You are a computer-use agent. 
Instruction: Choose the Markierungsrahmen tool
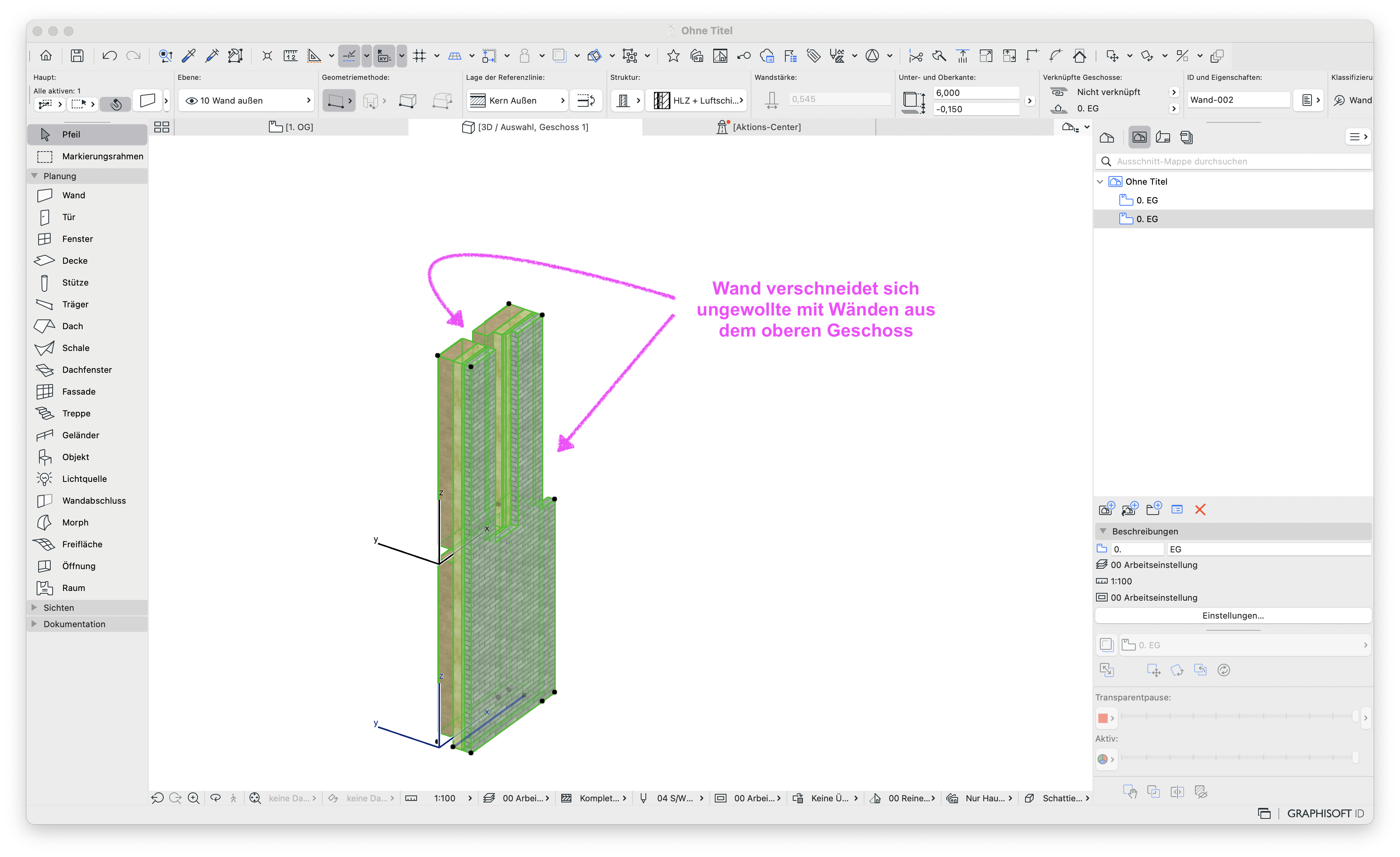87,156
